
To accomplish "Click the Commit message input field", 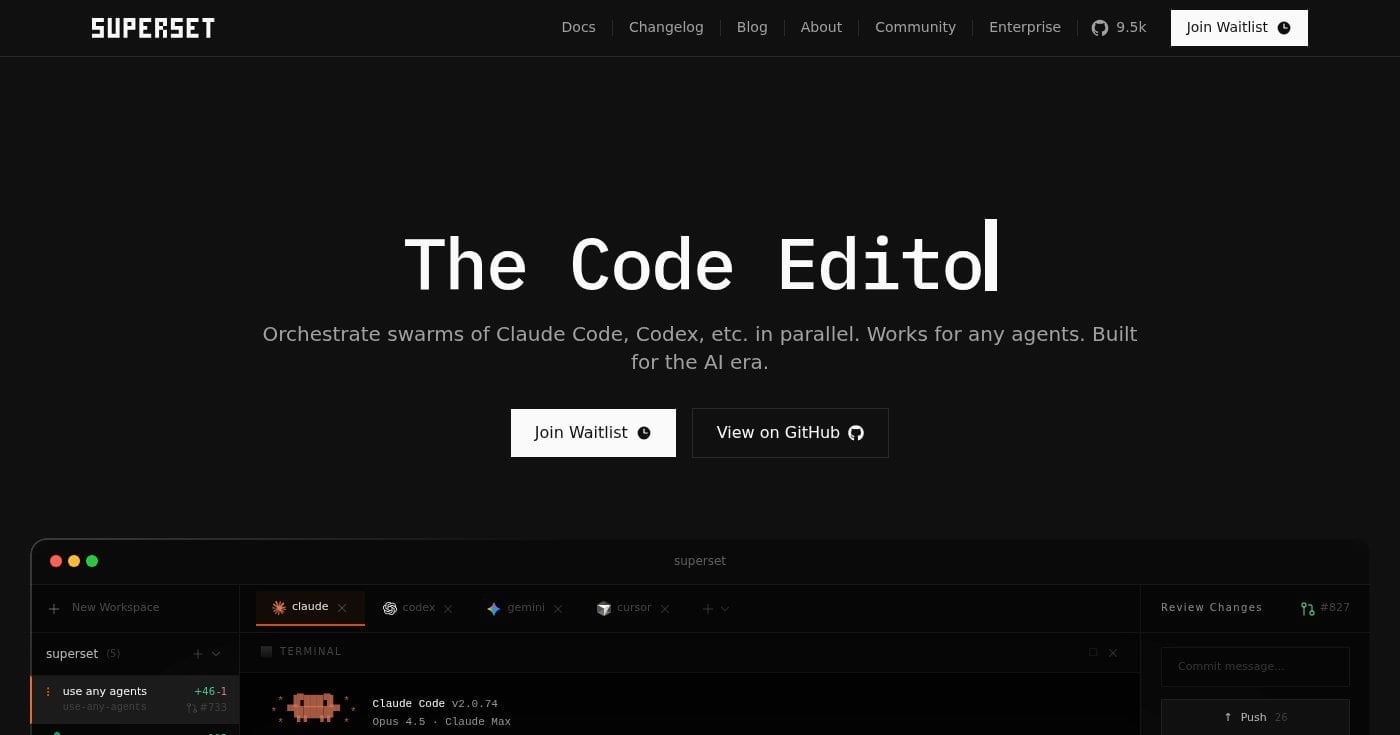I will pos(1255,666).
